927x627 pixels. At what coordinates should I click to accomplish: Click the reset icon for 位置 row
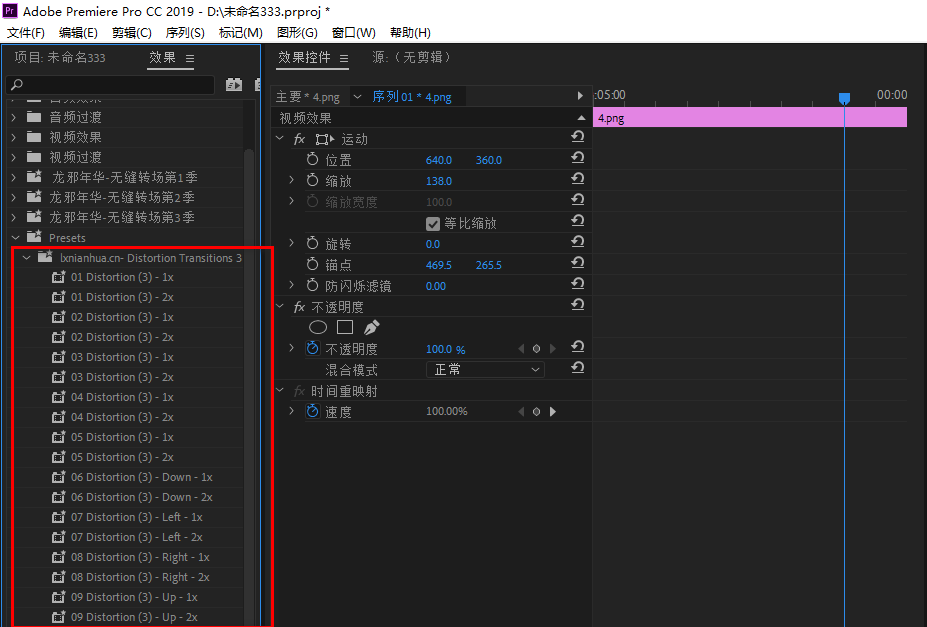coord(578,158)
